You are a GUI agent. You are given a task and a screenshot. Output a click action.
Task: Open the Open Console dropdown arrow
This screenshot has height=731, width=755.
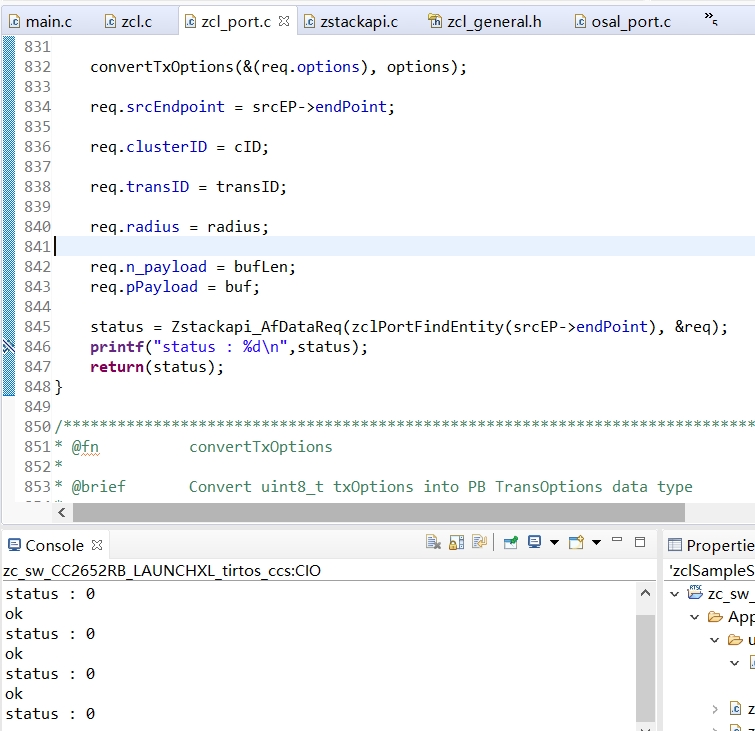pos(596,542)
